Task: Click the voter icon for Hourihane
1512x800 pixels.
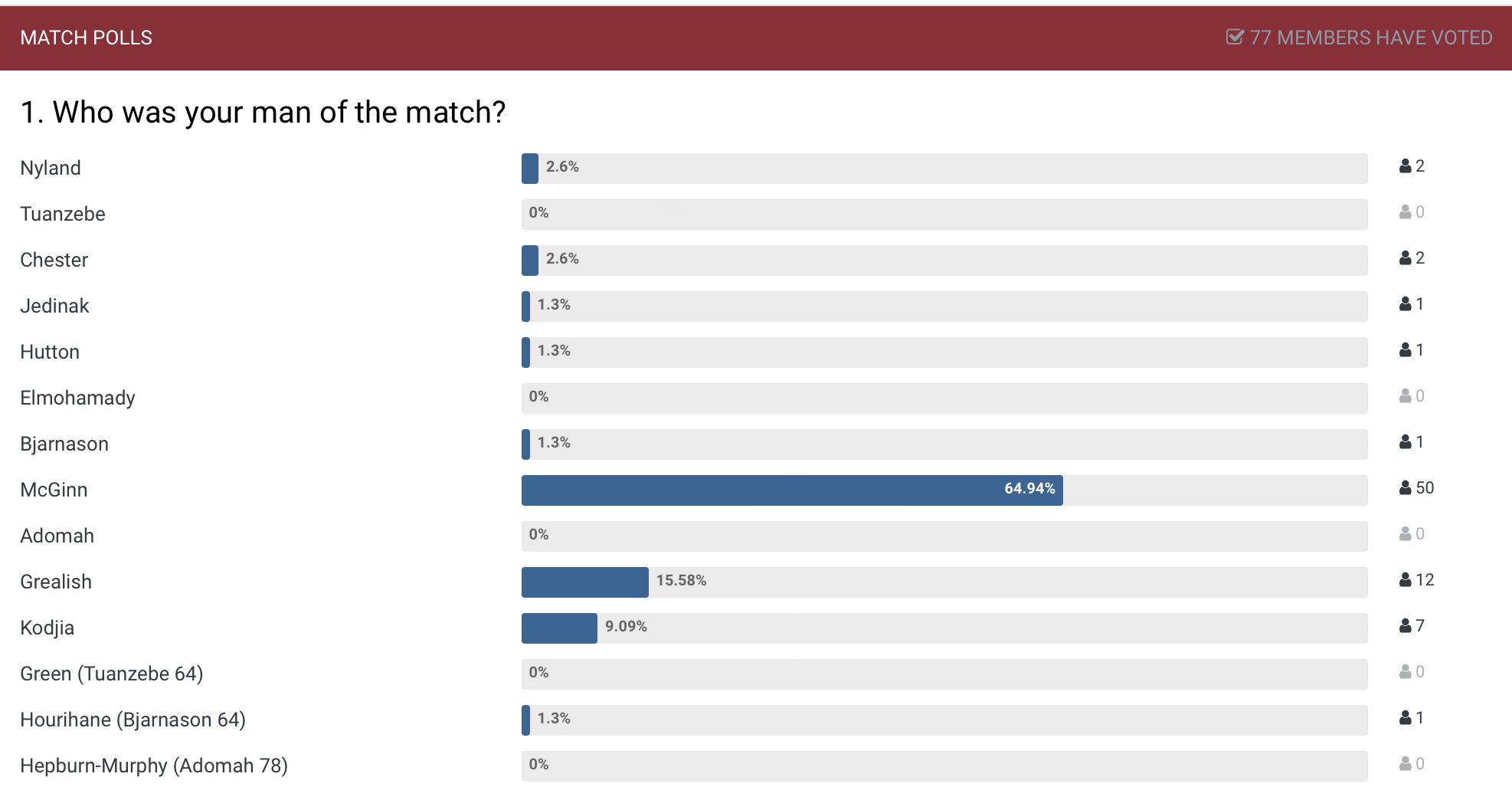Action: point(1406,717)
